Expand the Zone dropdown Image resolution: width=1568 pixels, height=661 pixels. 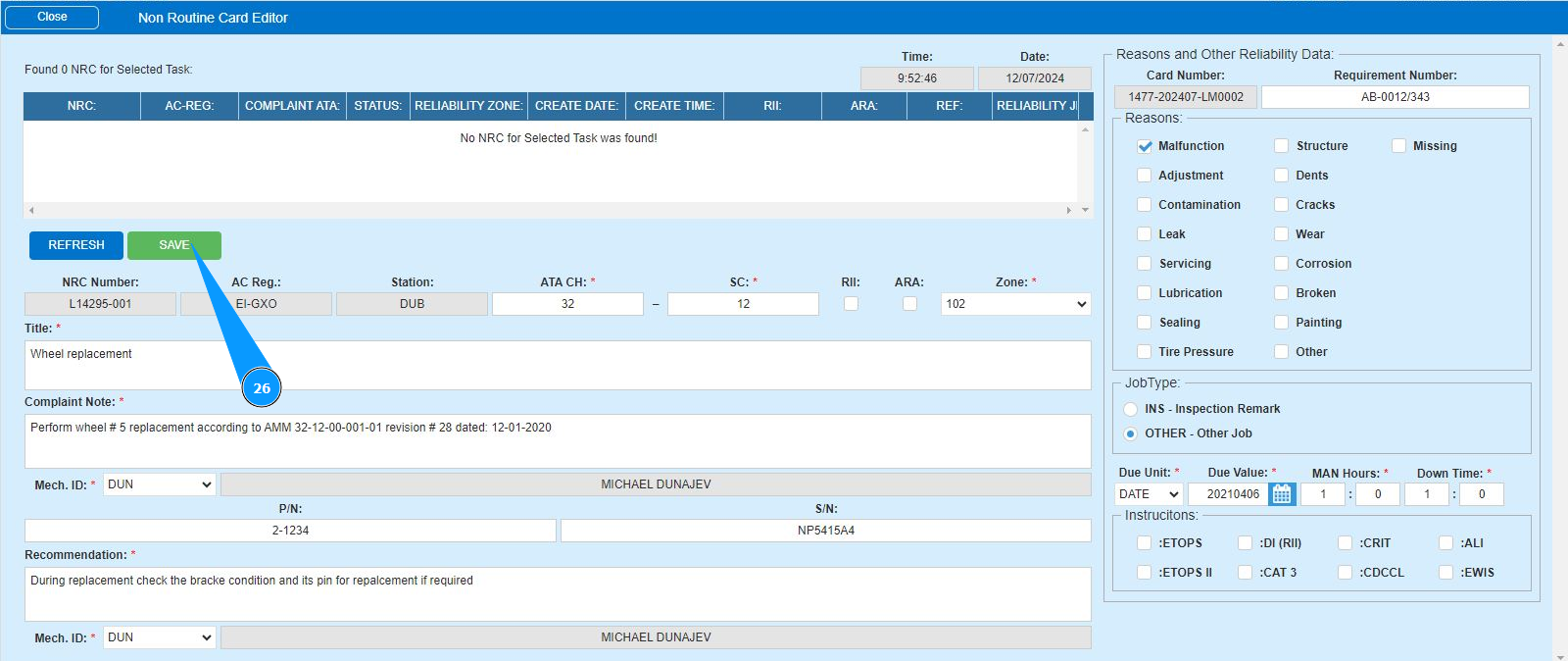coord(1015,304)
